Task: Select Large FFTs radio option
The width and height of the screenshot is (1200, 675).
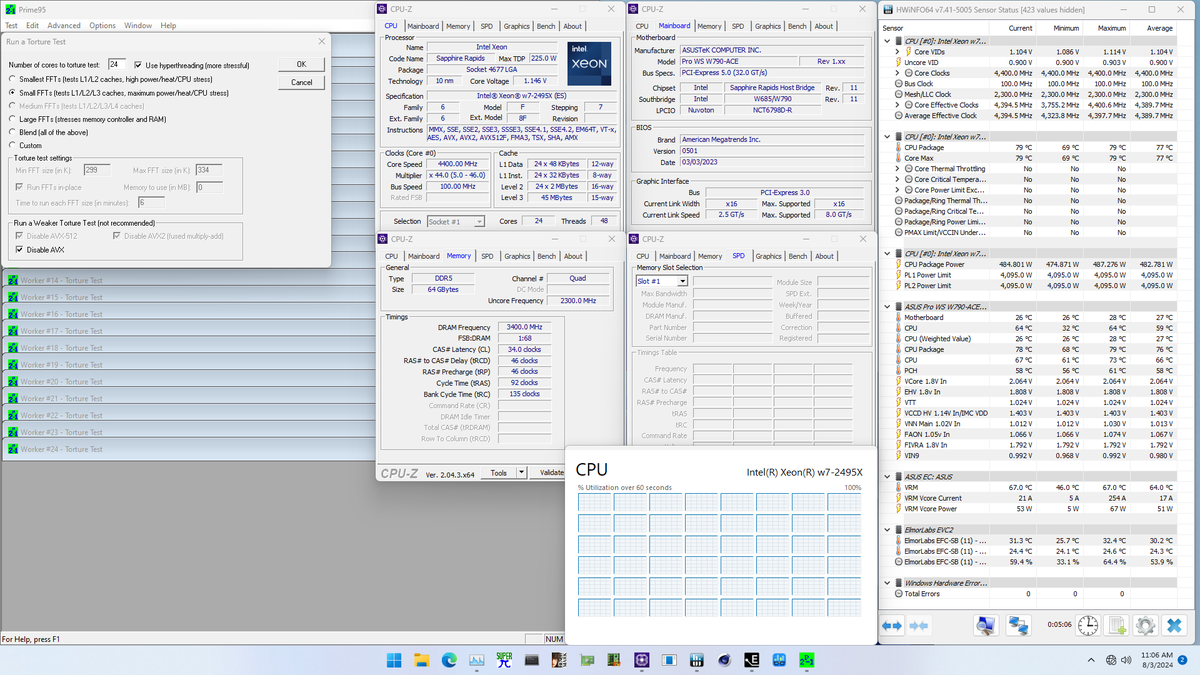Action: point(12,118)
